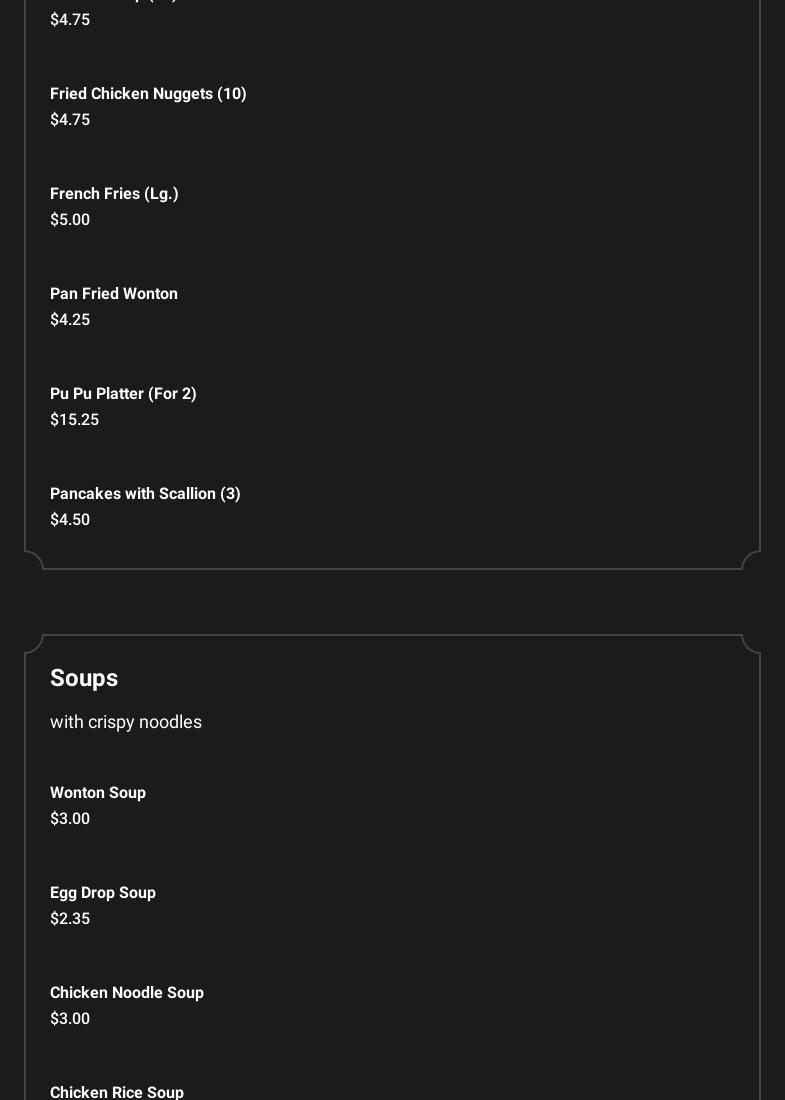Choose the Egg Drop Soup item
This screenshot has height=1100, width=785.
tap(103, 893)
